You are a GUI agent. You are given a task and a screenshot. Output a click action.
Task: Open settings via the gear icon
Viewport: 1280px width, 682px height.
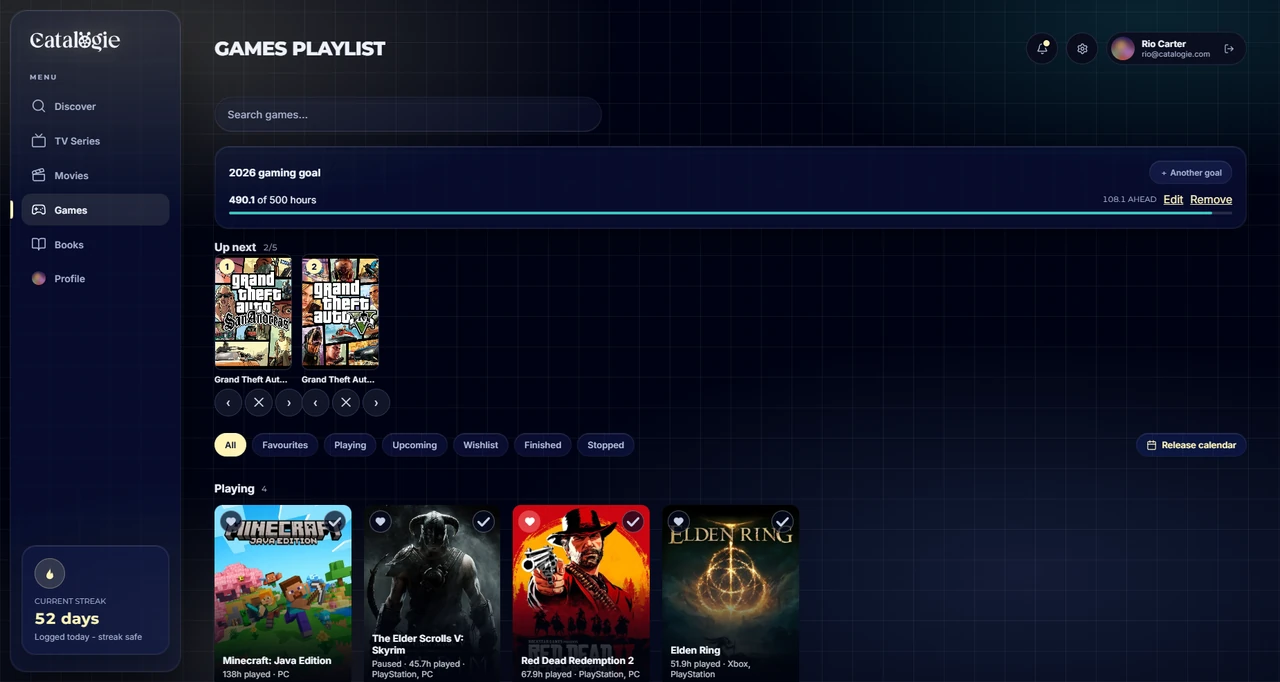coord(1082,48)
